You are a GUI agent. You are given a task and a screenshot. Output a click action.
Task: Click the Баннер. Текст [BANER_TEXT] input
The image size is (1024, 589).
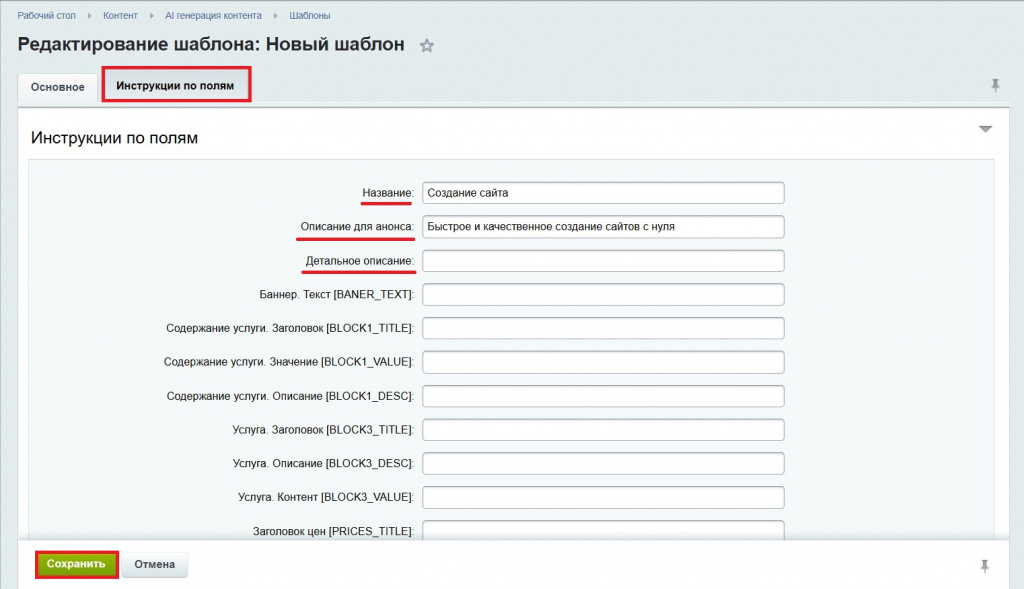click(603, 295)
